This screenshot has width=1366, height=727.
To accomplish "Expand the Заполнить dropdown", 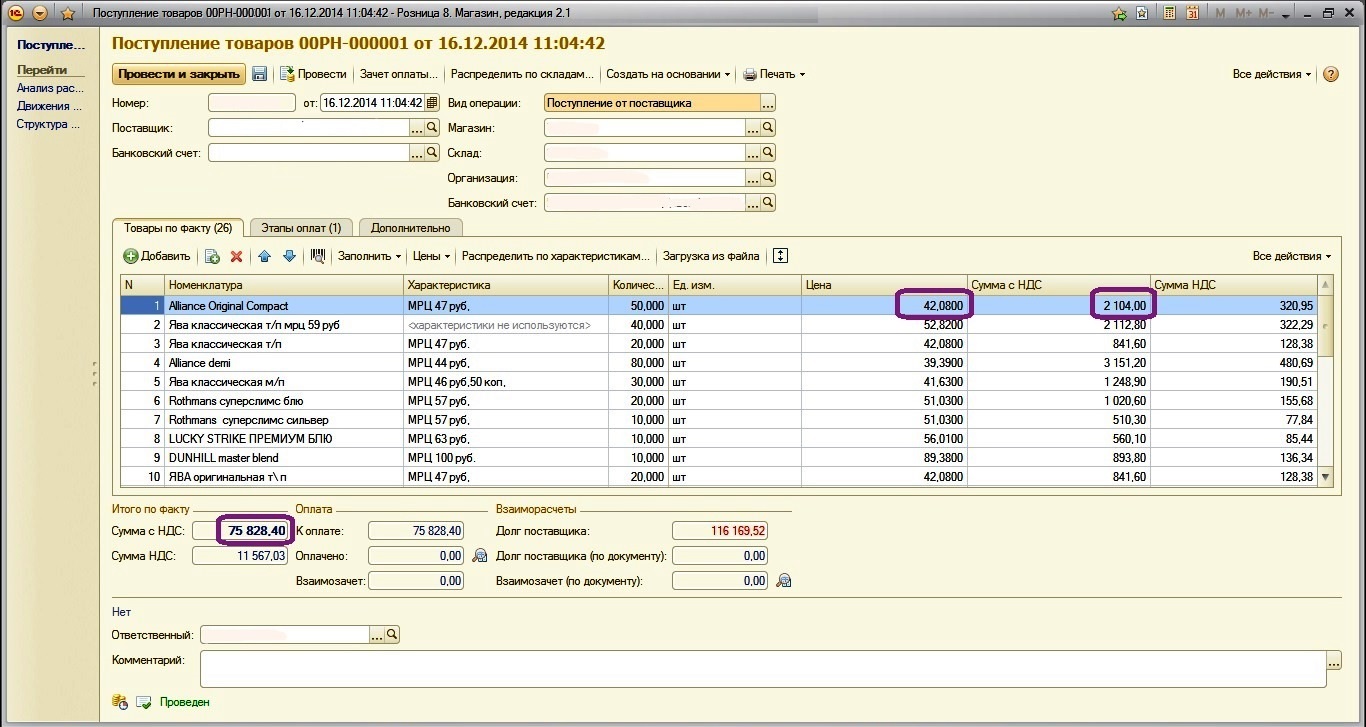I will [369, 256].
